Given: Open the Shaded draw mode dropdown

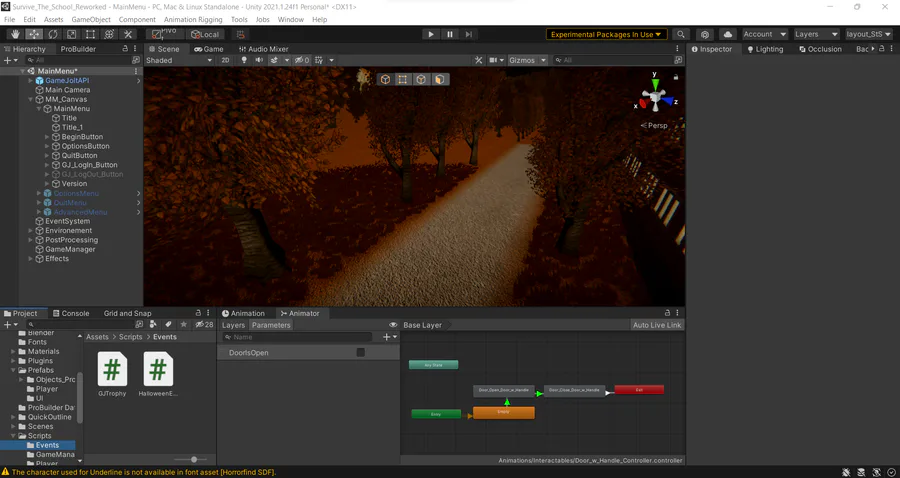Looking at the screenshot, I should pyautogui.click(x=179, y=60).
